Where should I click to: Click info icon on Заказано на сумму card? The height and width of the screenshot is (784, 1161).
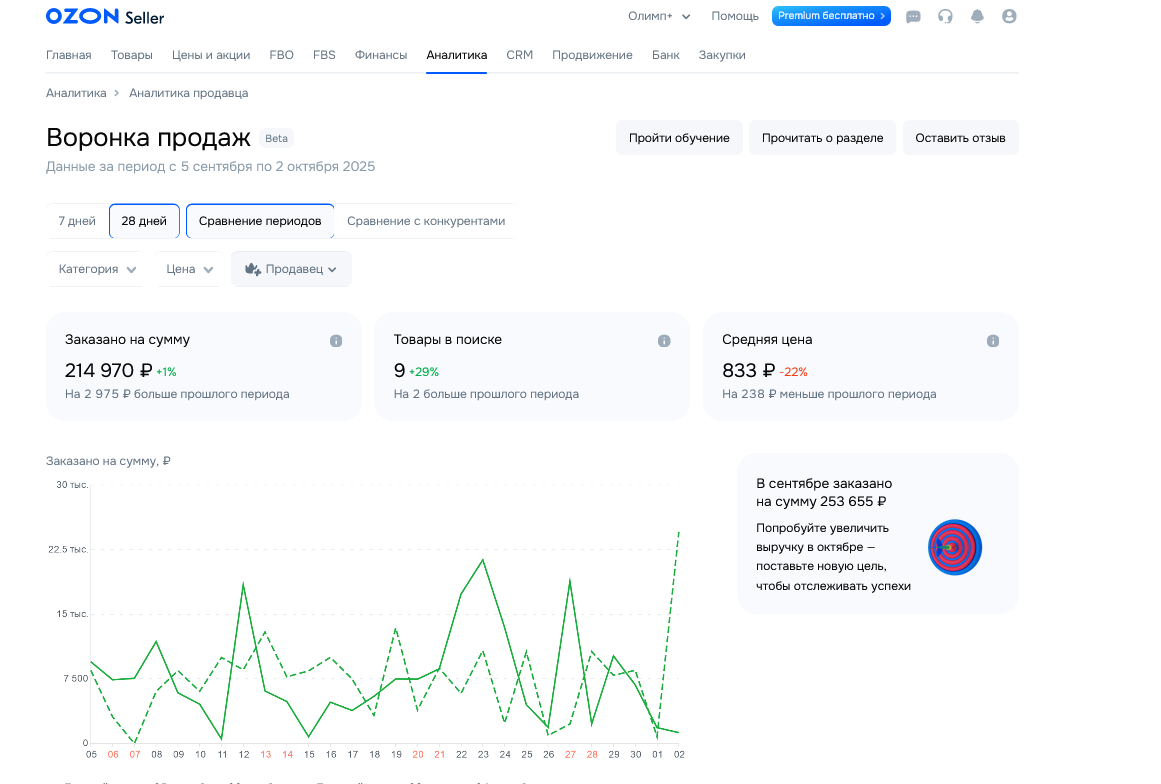pos(336,341)
